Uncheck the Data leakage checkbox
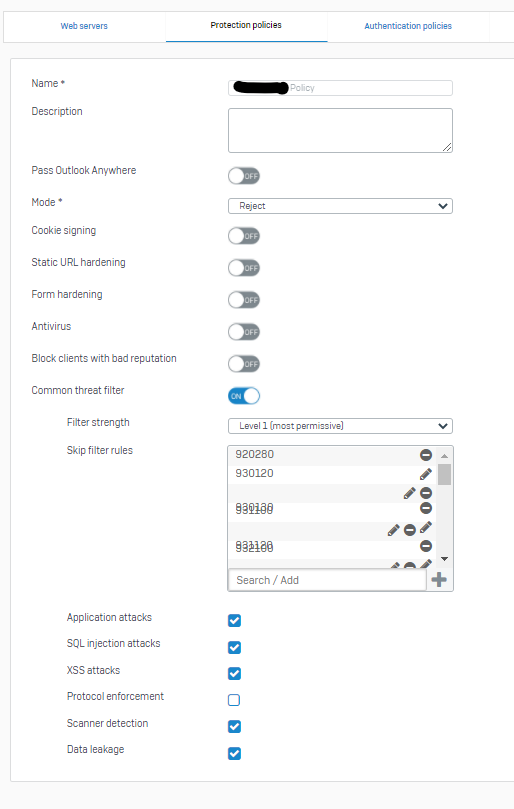Image resolution: width=514 pixels, height=809 pixels. 234,754
